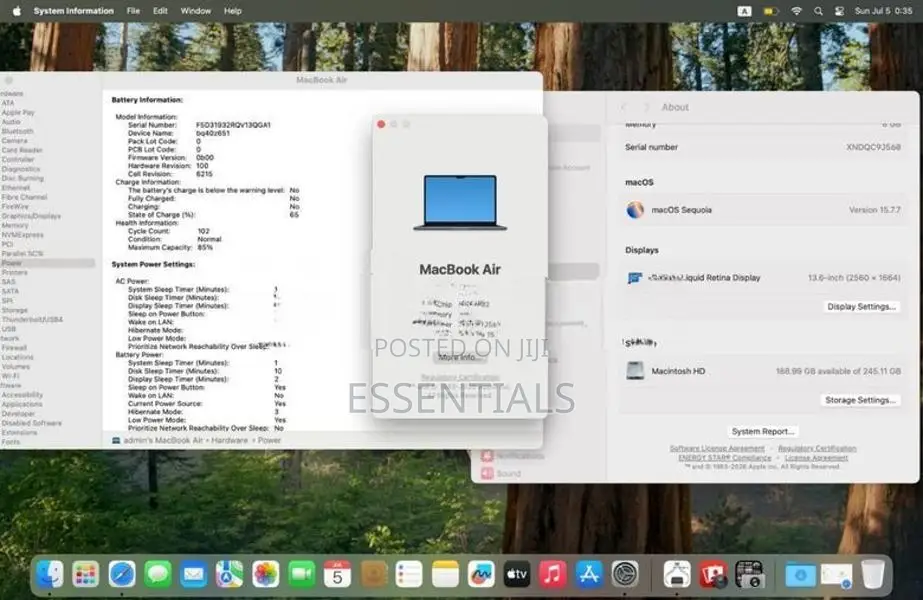Open Regulatory Certification link in About pane
This screenshot has height=600, width=923.
817,449
